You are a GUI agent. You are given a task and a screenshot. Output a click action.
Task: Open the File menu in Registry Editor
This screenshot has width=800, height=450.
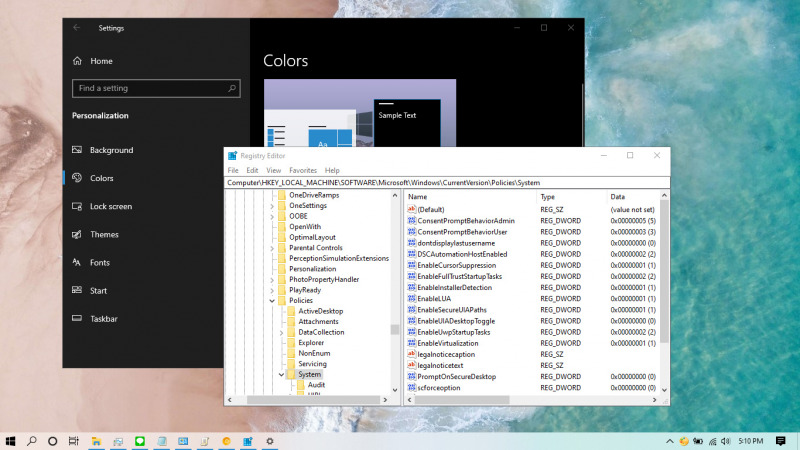coord(233,170)
